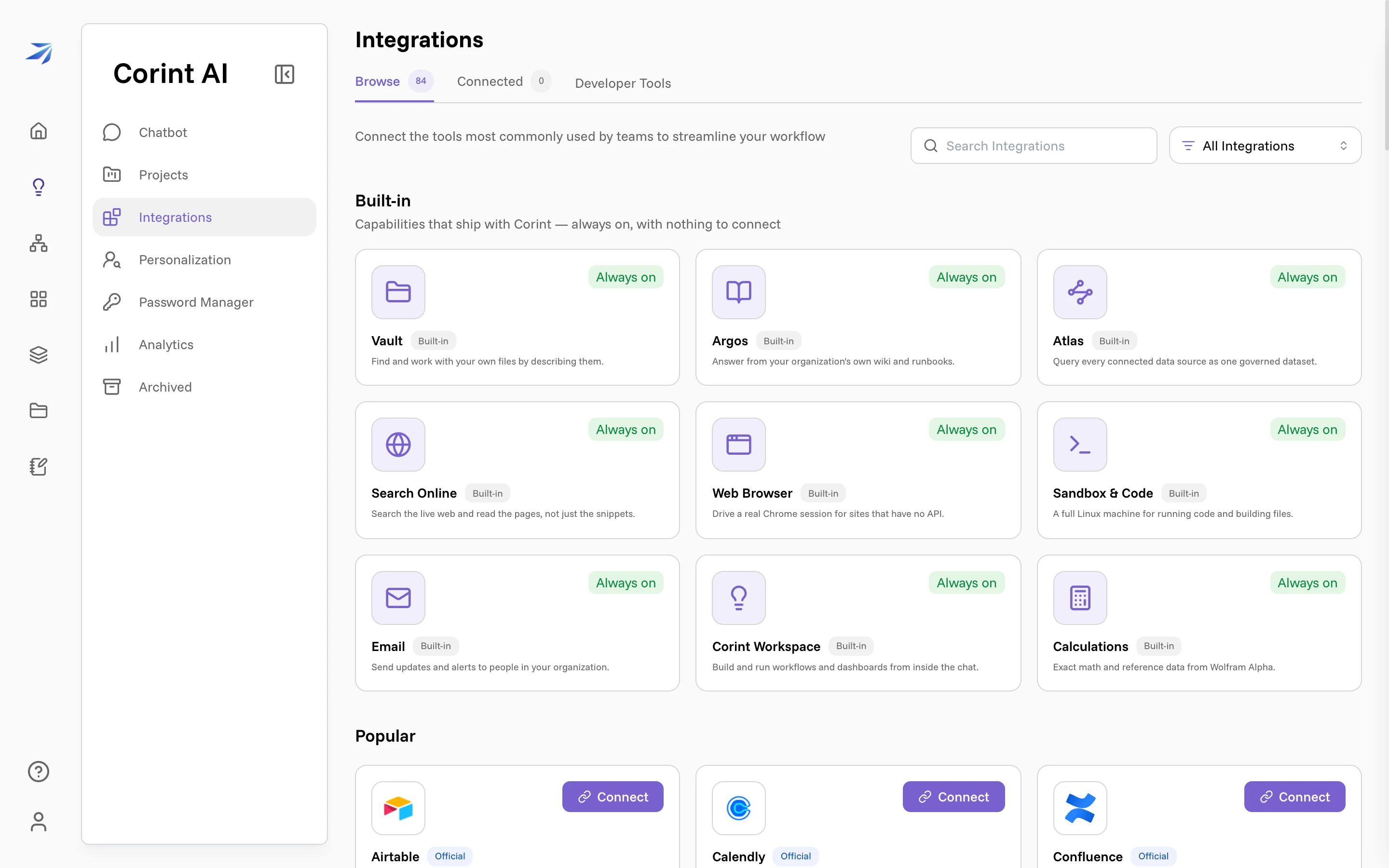Click the Sandbox & Code card title

(x=1103, y=493)
